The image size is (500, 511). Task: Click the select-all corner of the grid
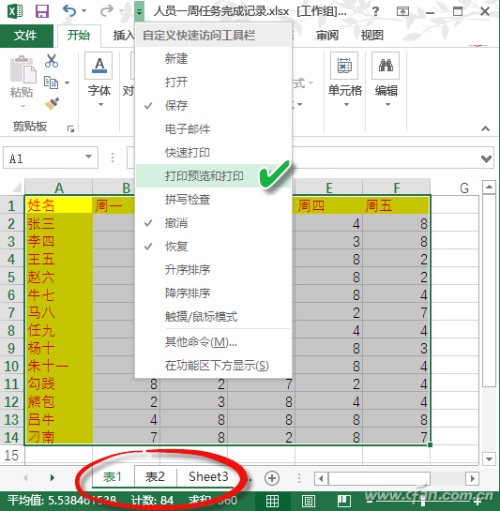point(16,188)
